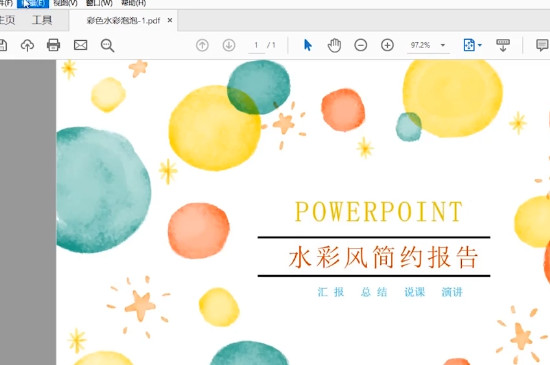Go to previous page arrow

[x=202, y=45]
